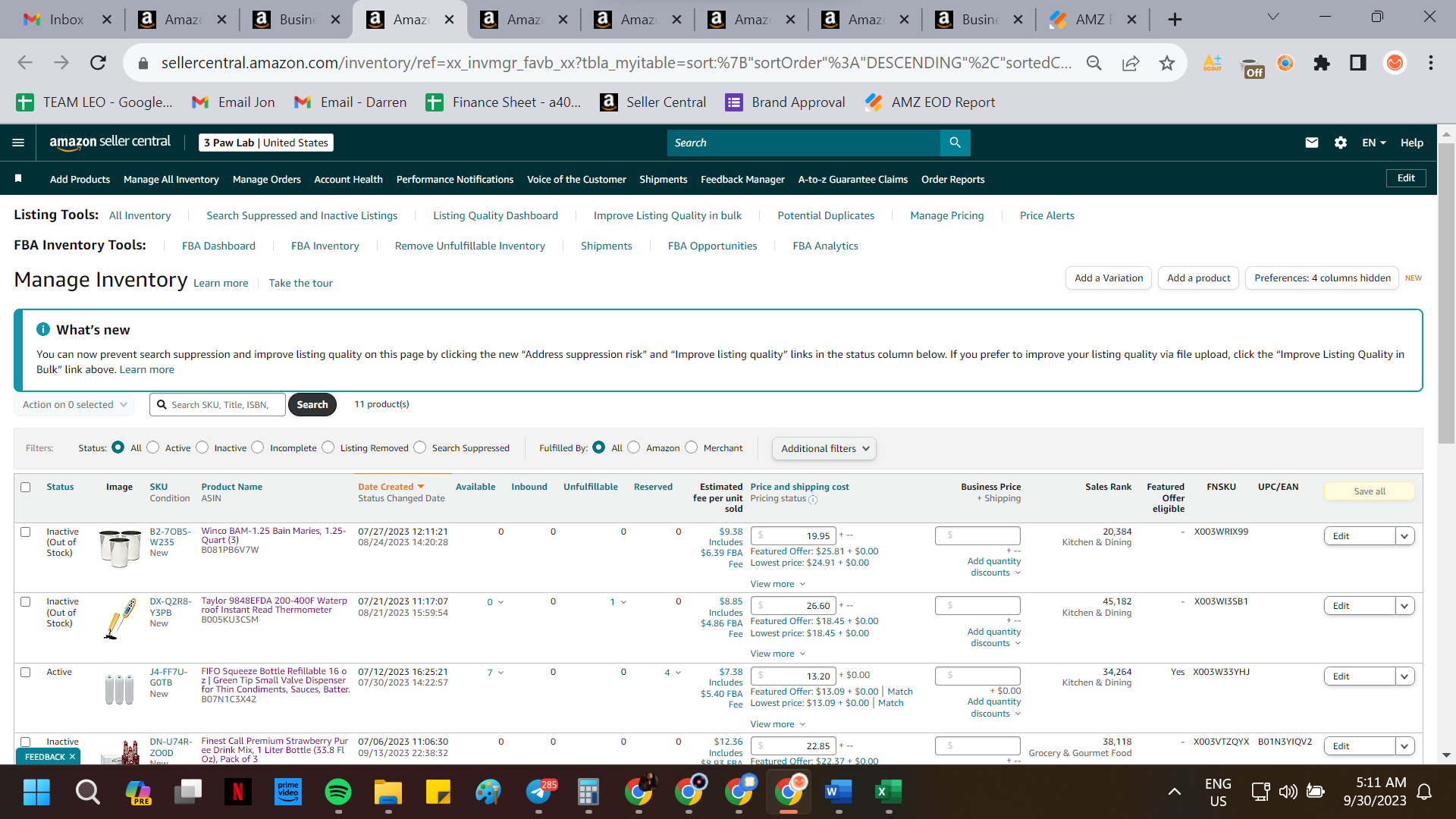Open Manage All Inventory menu item
This screenshot has width=1456, height=819.
point(171,180)
